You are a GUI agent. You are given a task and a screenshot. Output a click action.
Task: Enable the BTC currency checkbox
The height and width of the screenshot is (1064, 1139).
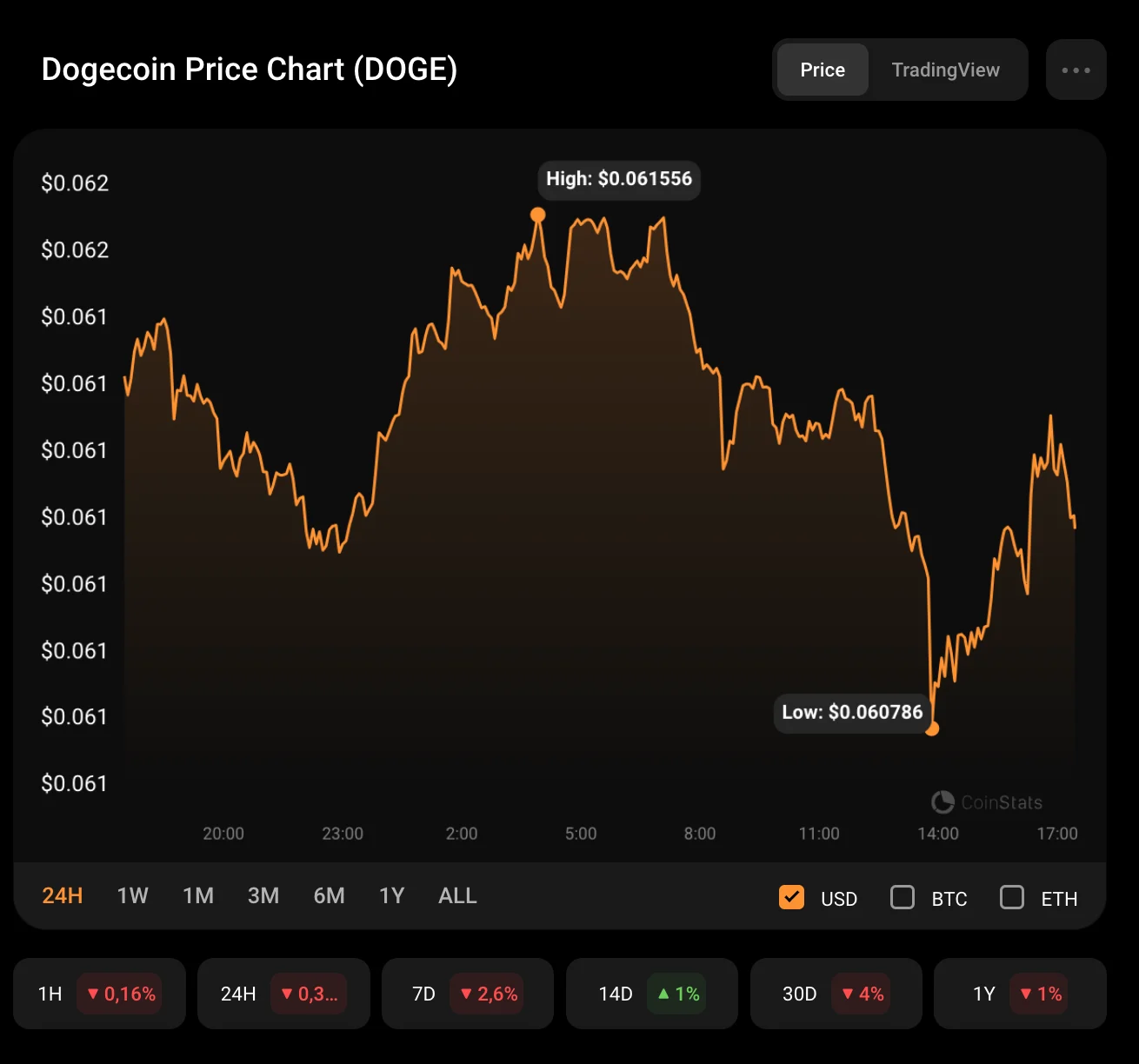click(x=903, y=897)
